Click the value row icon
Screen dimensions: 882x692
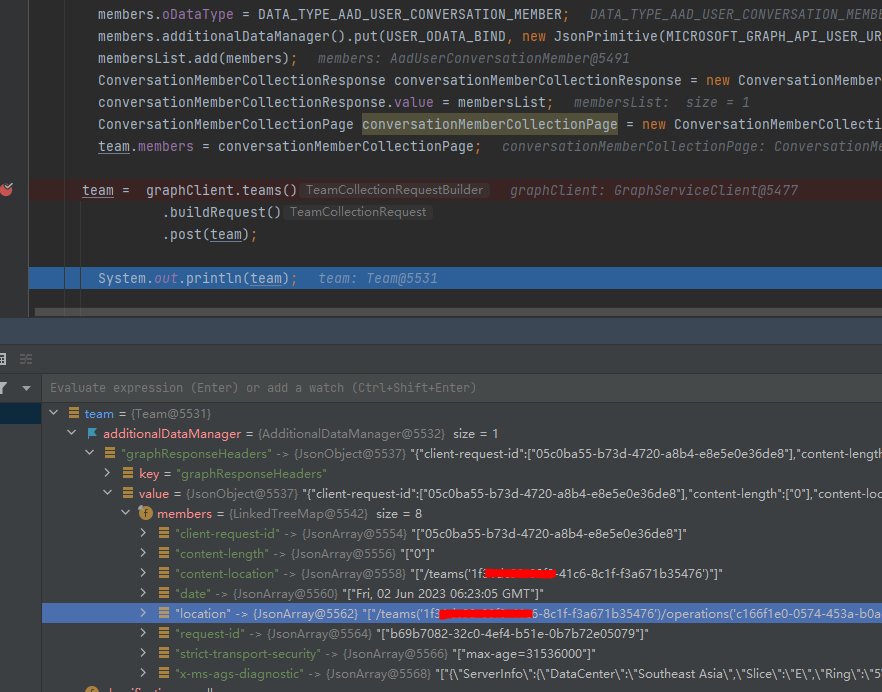128,493
